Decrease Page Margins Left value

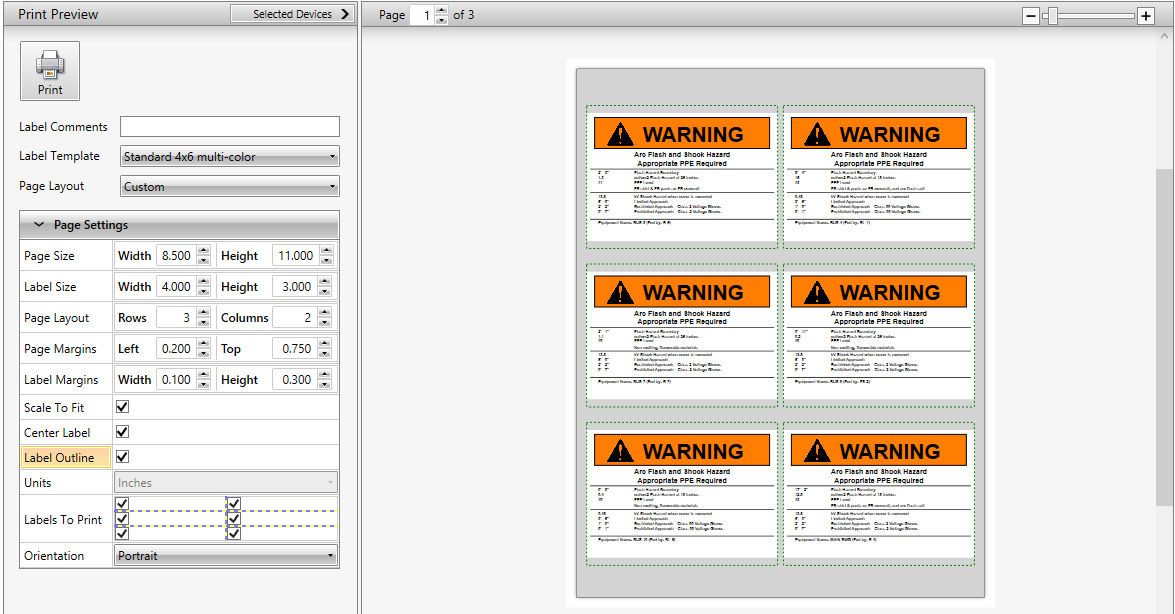click(x=203, y=353)
